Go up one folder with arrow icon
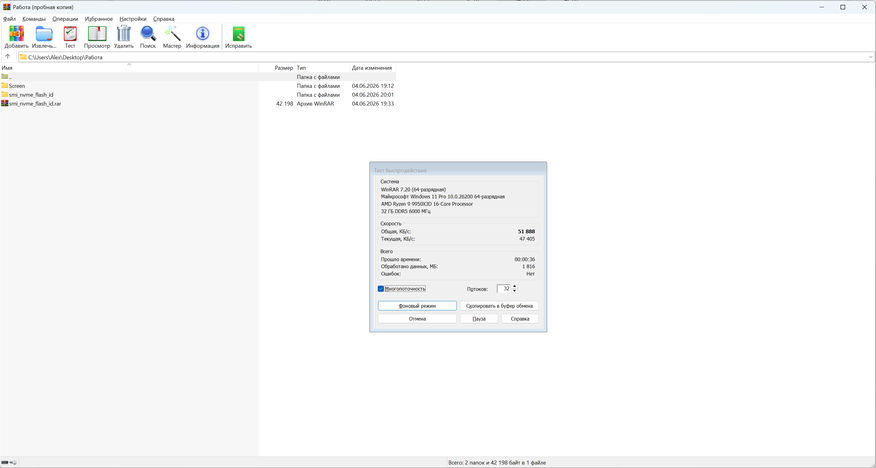Viewport: 876px width, 468px height. (8, 56)
